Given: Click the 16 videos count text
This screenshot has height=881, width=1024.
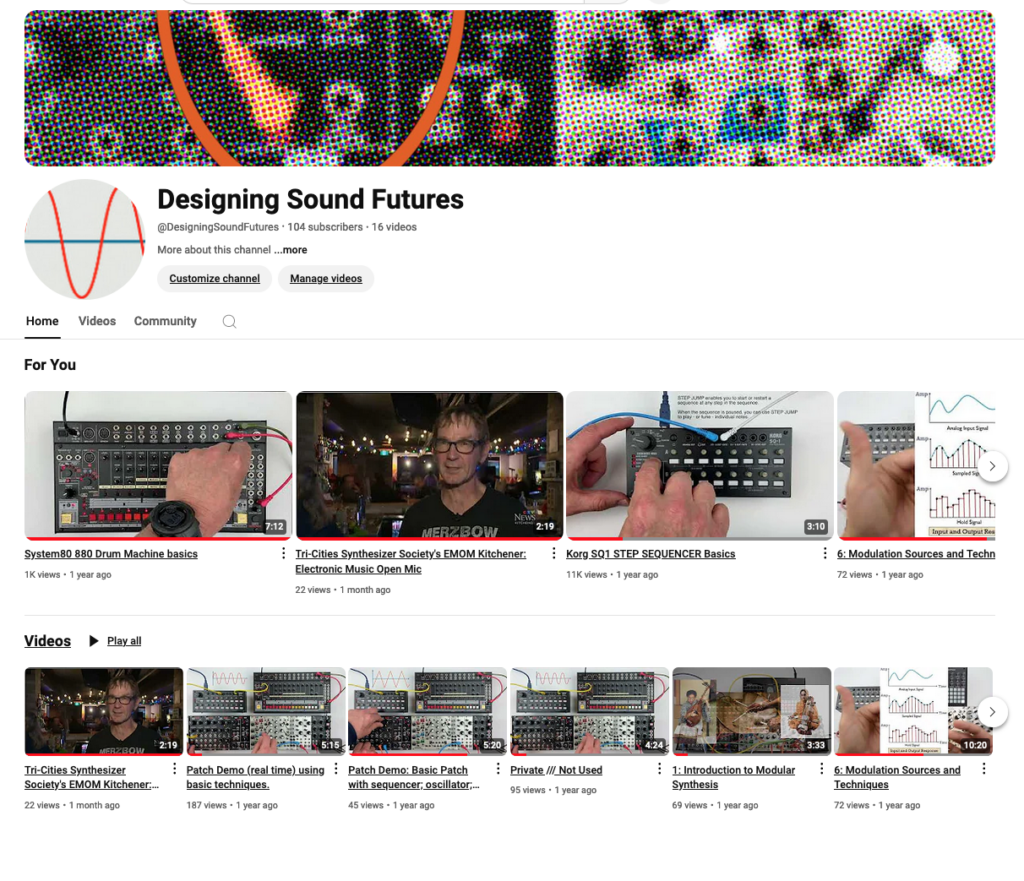Looking at the screenshot, I should pos(394,227).
